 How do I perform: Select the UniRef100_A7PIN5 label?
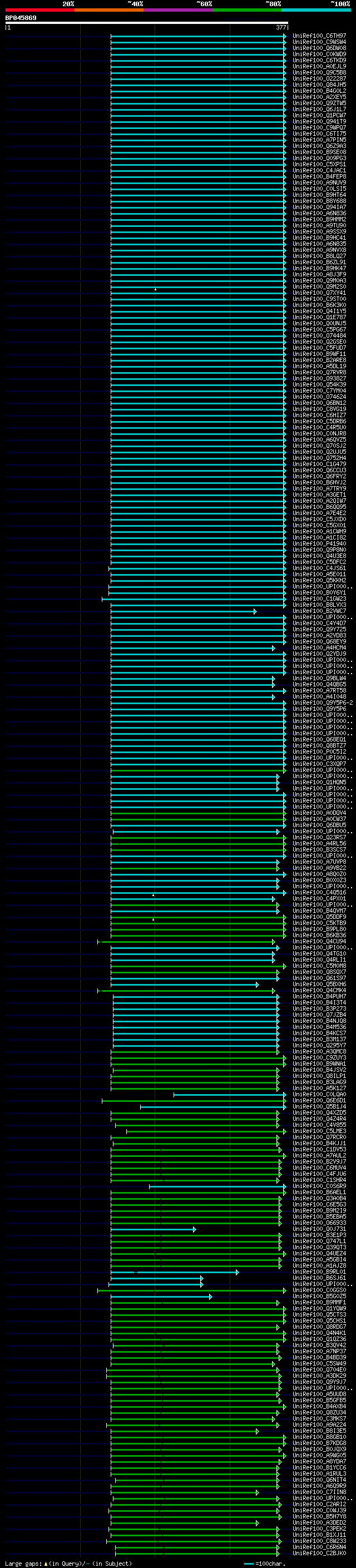click(x=319, y=140)
